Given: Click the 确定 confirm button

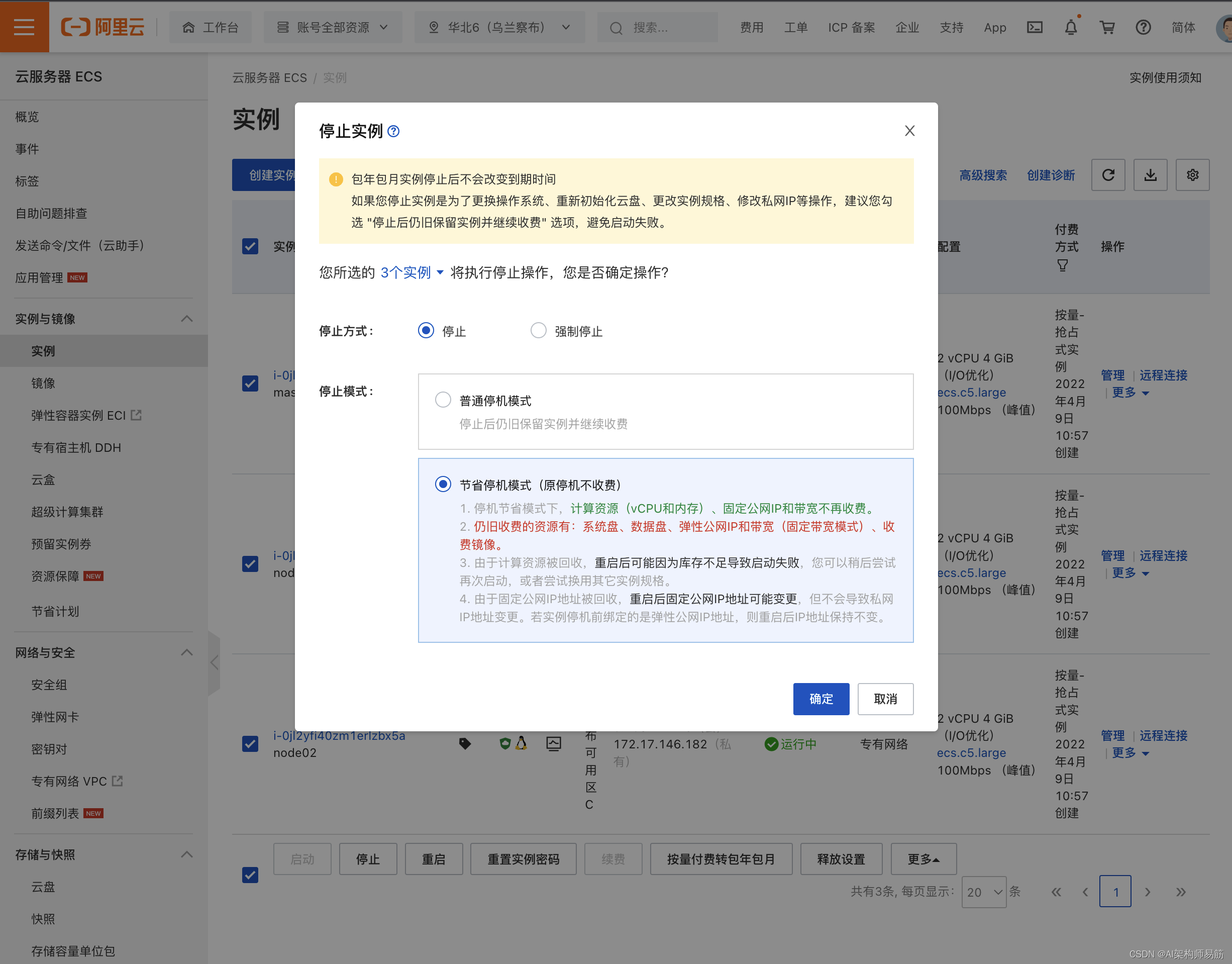Looking at the screenshot, I should 820,698.
